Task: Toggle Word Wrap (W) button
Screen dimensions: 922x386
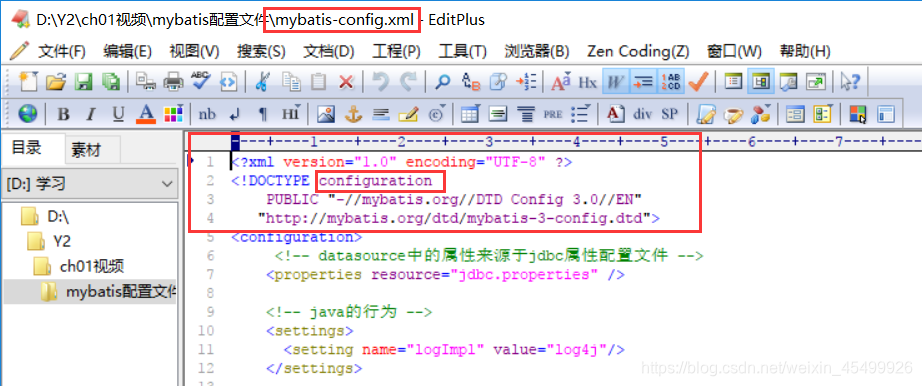Action: tap(616, 82)
